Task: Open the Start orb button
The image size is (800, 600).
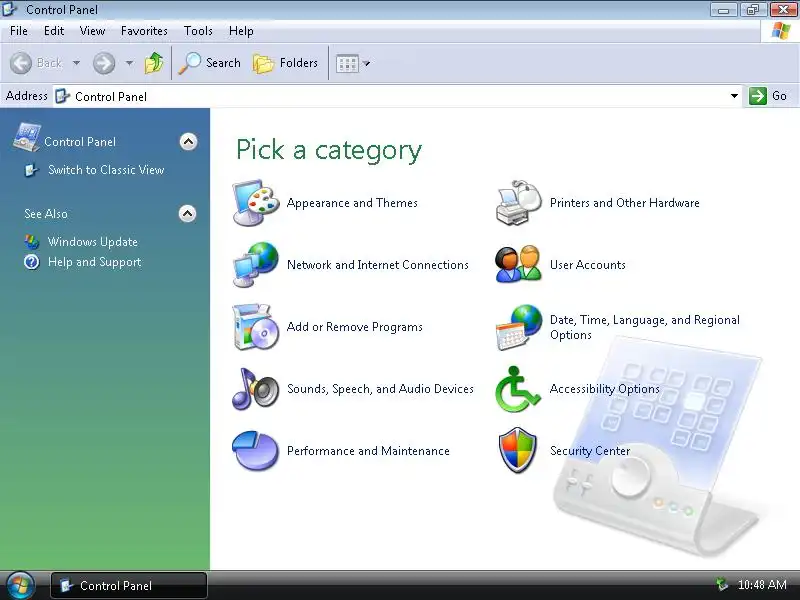Action: (x=20, y=585)
